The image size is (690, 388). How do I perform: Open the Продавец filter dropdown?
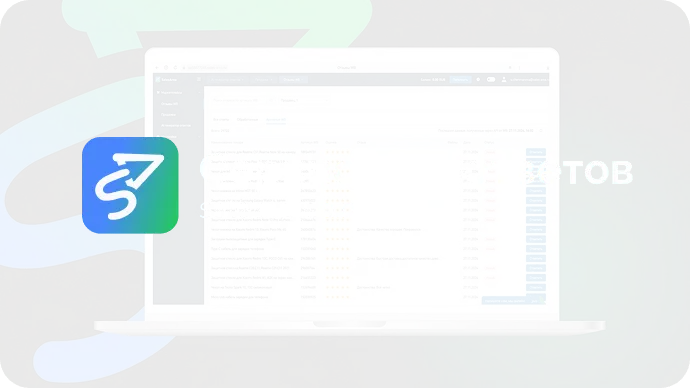(305, 100)
